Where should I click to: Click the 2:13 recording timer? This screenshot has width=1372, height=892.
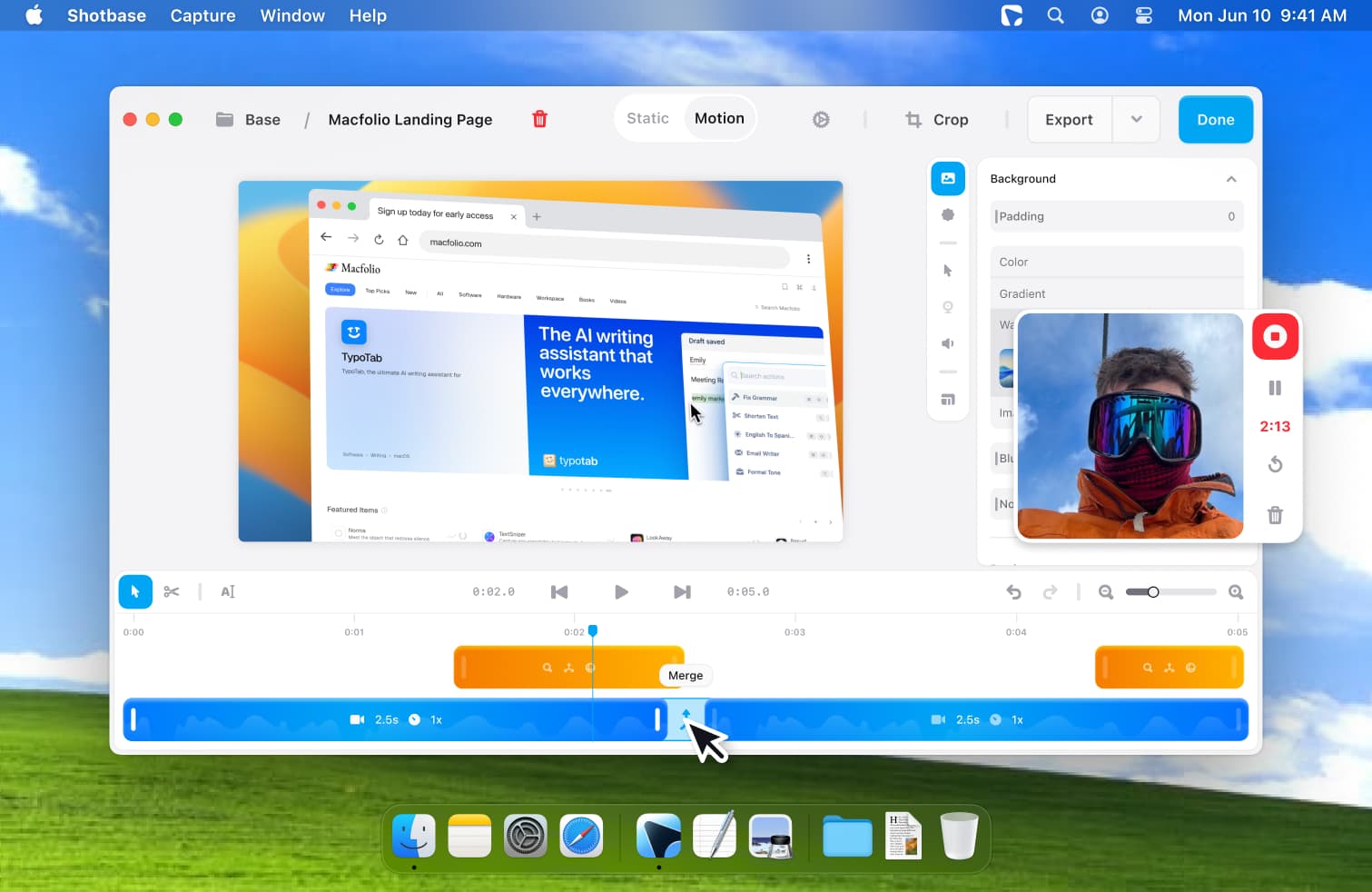pos(1275,426)
